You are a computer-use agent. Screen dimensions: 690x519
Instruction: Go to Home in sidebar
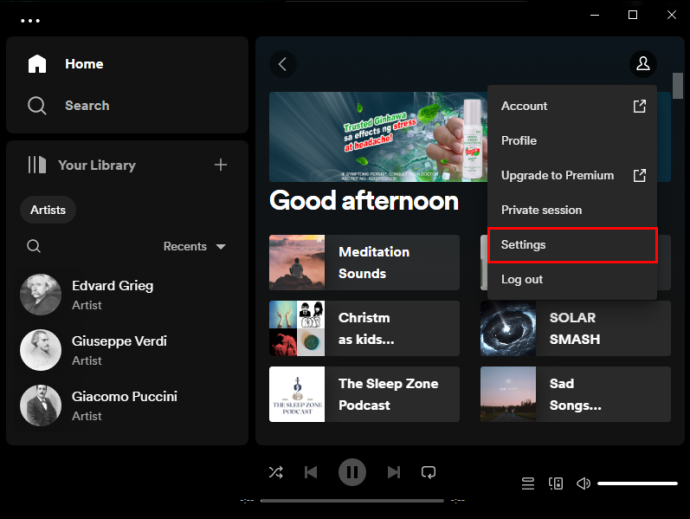coord(66,64)
